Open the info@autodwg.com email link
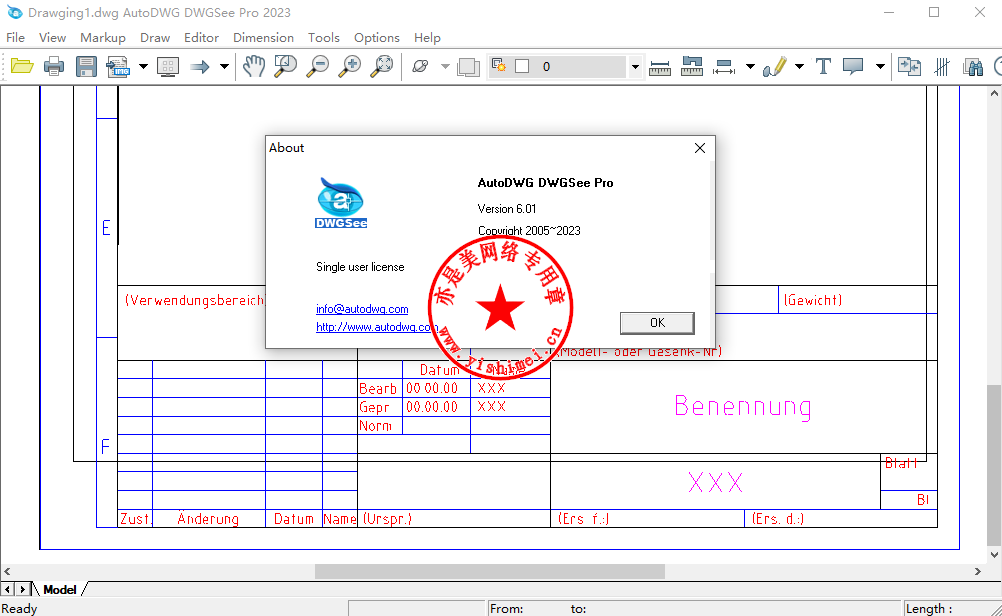The image size is (1002, 616). (362, 309)
